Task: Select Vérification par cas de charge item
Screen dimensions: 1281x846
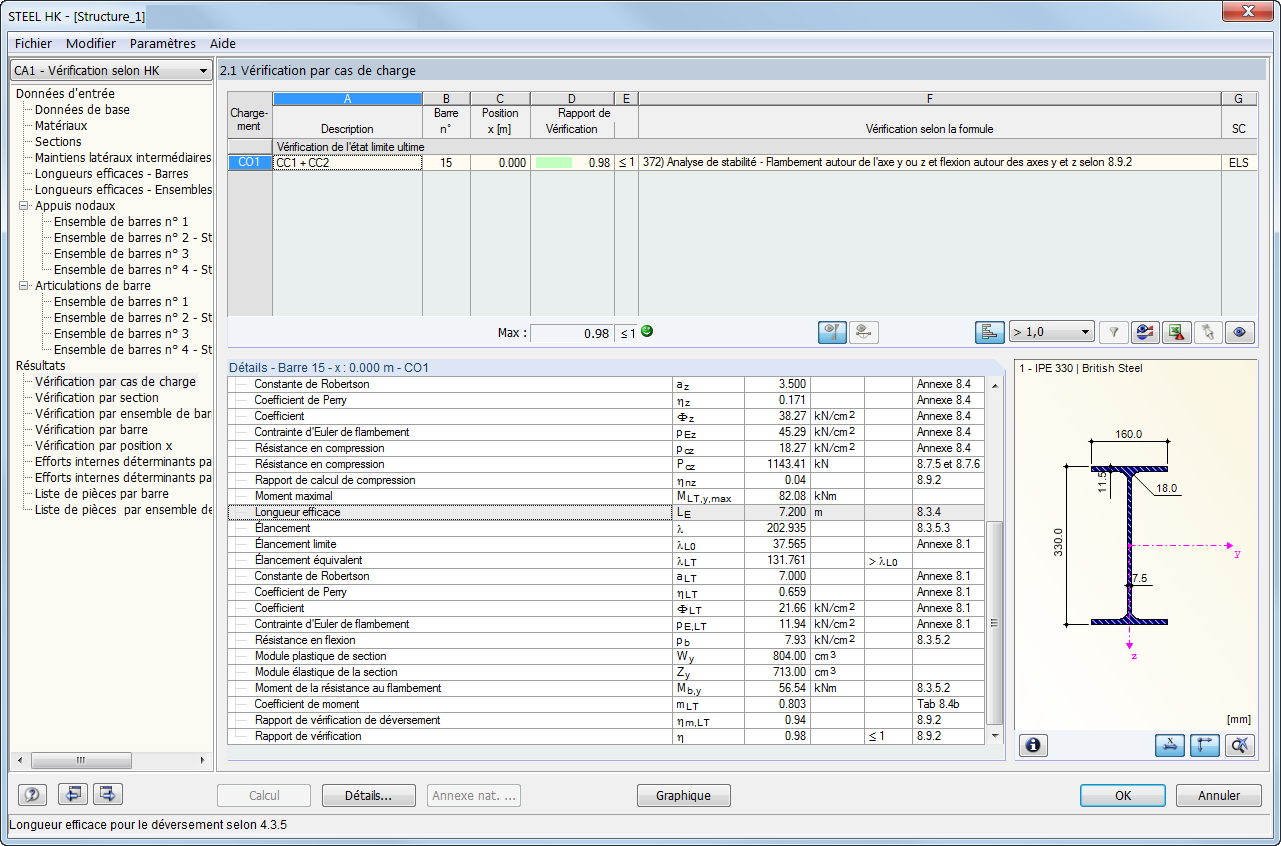Action: click(x=116, y=382)
